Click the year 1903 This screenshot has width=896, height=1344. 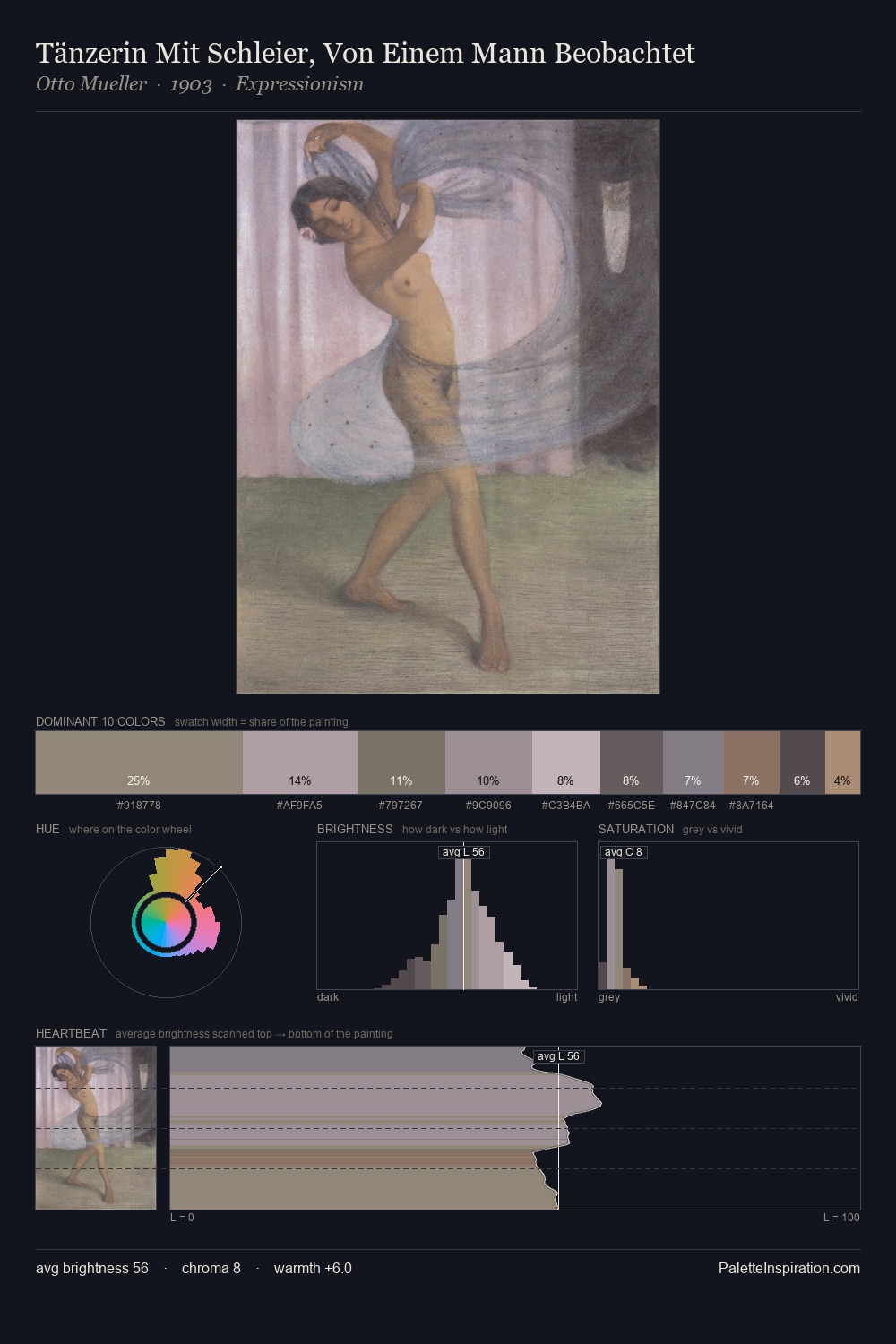[191, 84]
